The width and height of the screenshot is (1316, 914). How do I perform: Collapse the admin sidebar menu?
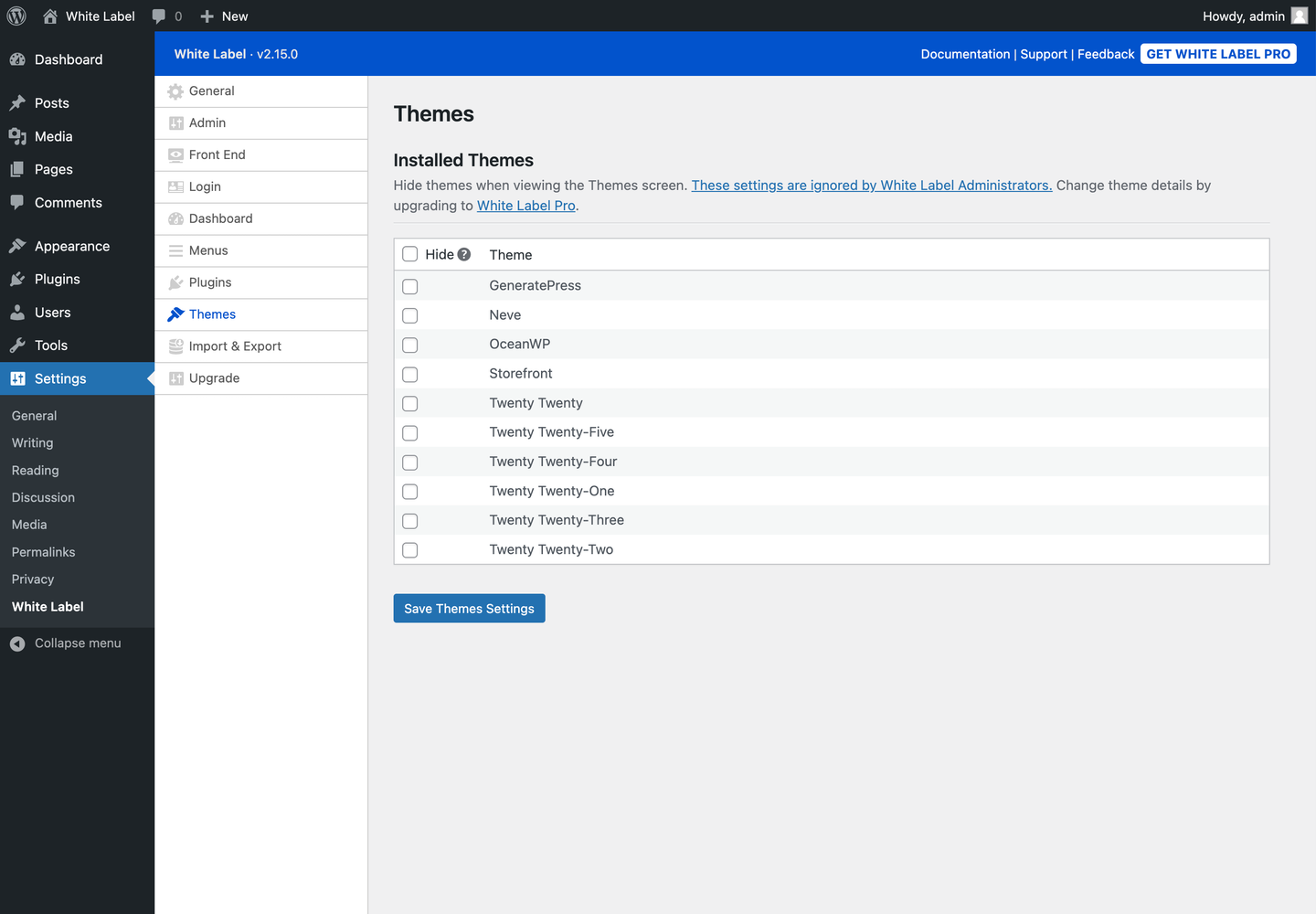point(77,643)
